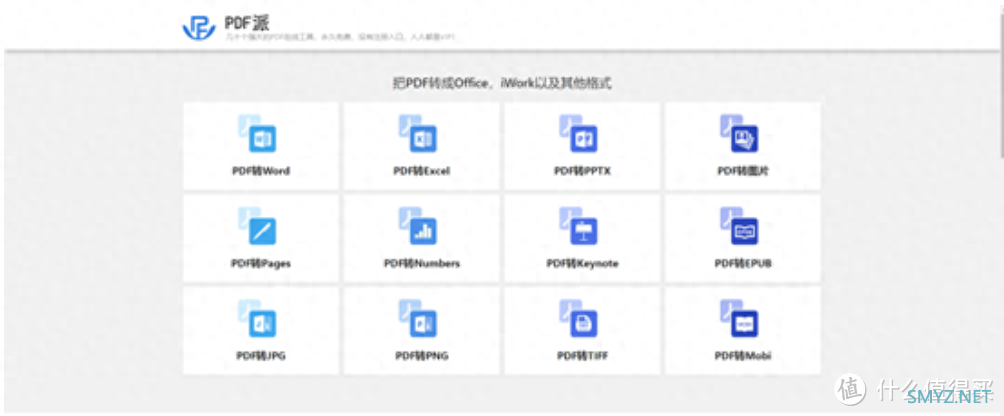Click the PDF转PPTX label
Viewport: 1004px width, 416px height.
coord(582,171)
